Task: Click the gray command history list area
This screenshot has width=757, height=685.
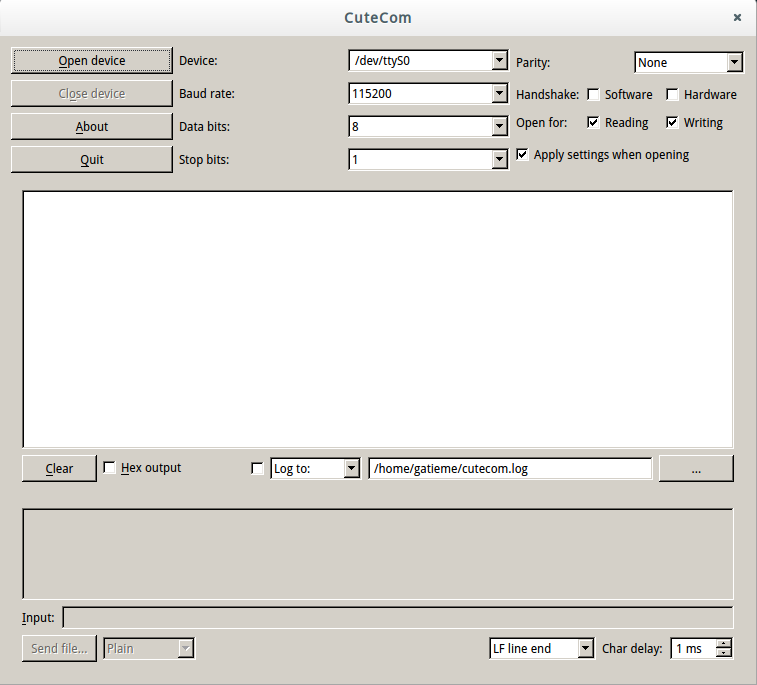Action: click(378, 554)
